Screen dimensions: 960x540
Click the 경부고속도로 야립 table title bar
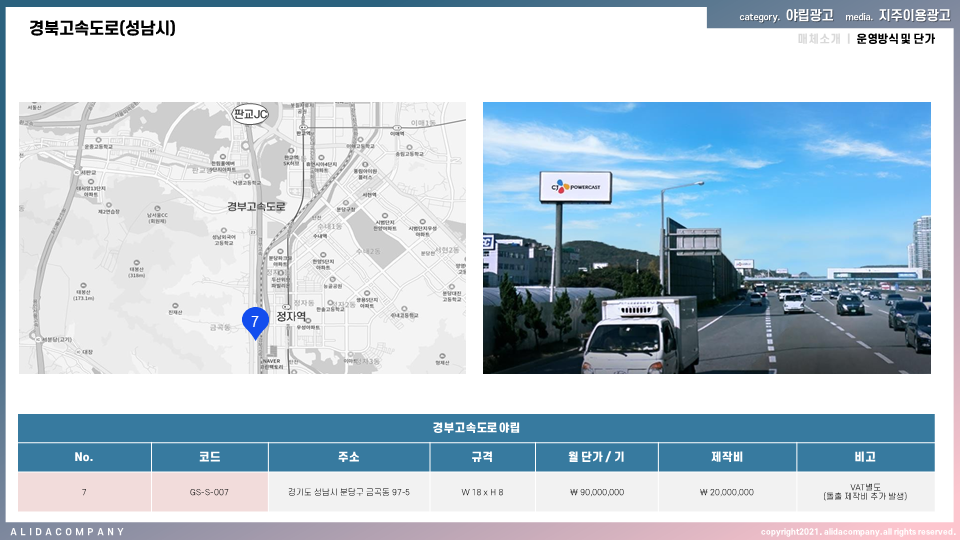click(x=476, y=428)
